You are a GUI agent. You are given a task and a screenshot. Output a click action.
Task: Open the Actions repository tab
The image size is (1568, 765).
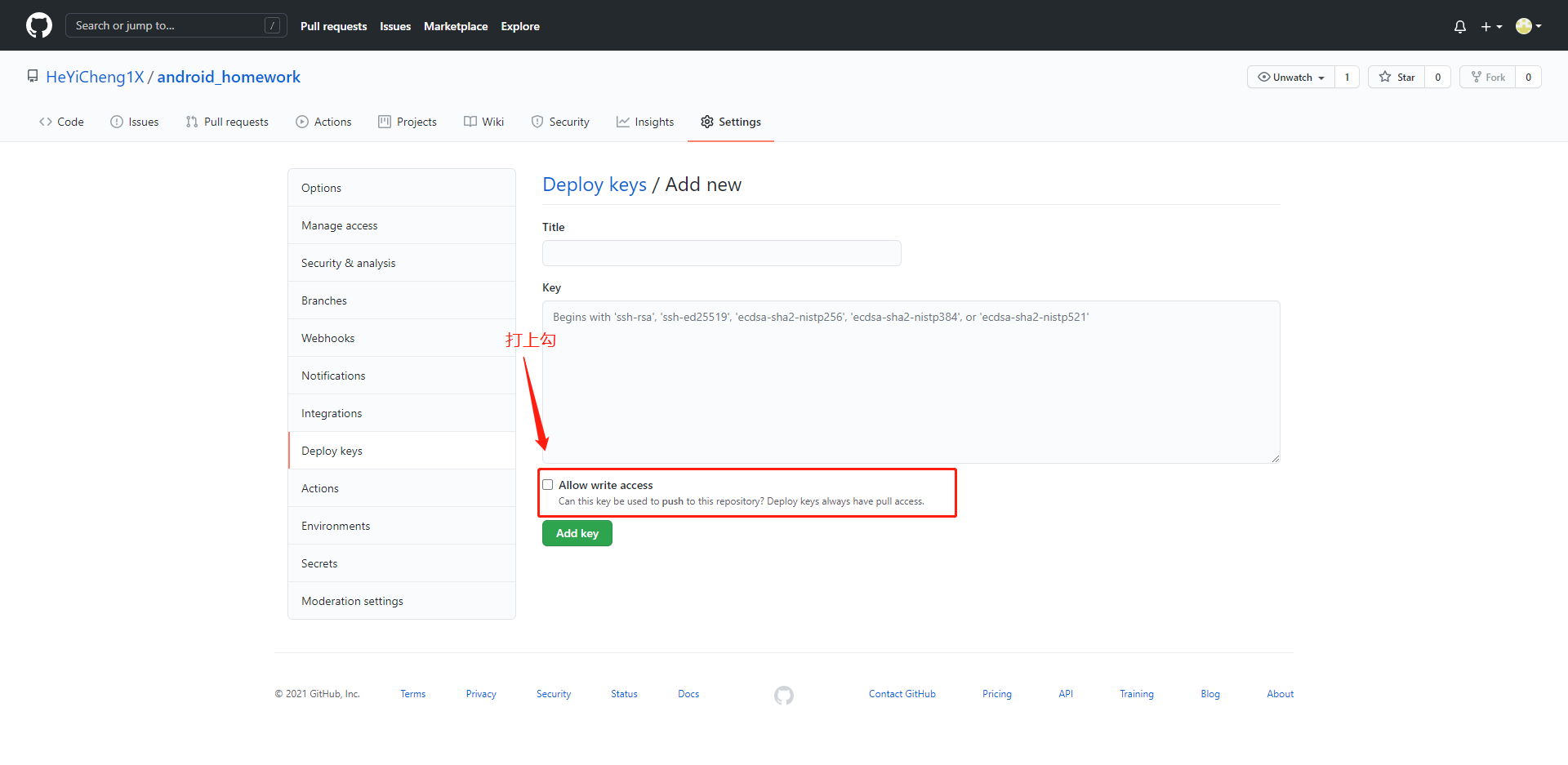pyautogui.click(x=323, y=122)
